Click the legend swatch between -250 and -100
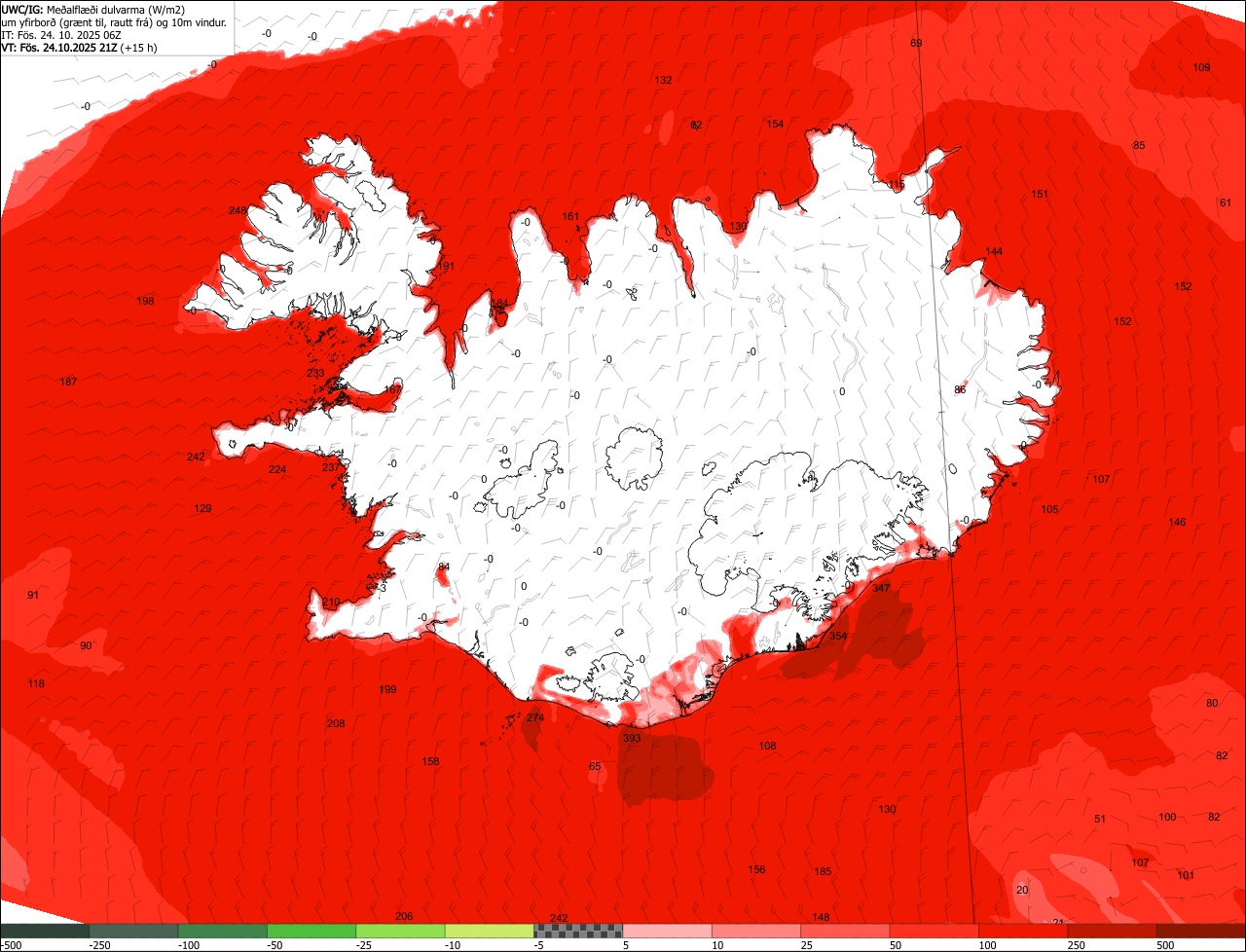The width and height of the screenshot is (1246, 952). (x=133, y=931)
